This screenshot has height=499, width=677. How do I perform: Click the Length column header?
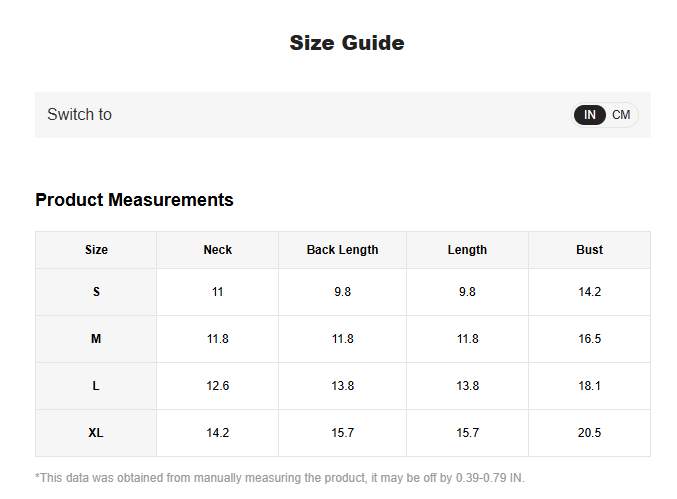(x=467, y=250)
